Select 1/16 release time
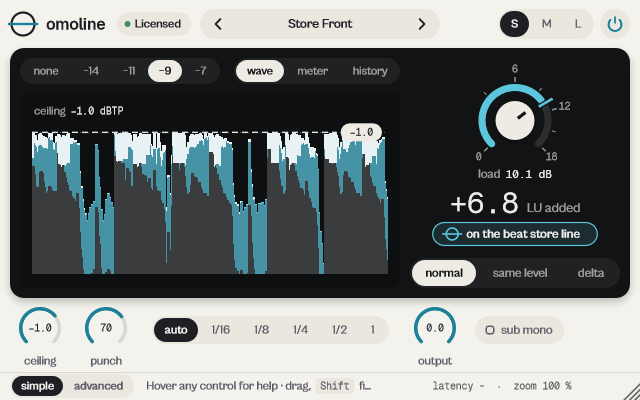640x400 pixels. (220, 330)
